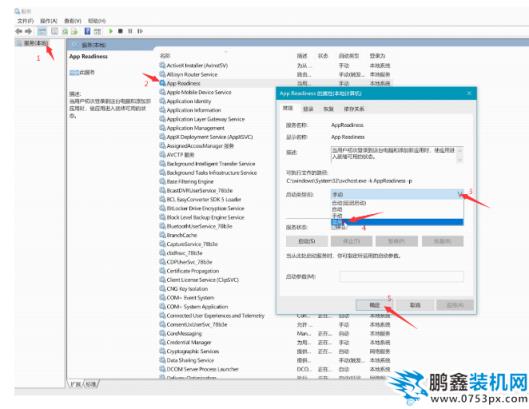Image resolution: width=529 pixels, height=409 pixels.
Task: Click the OK button in properties dialog
Action: click(374, 305)
